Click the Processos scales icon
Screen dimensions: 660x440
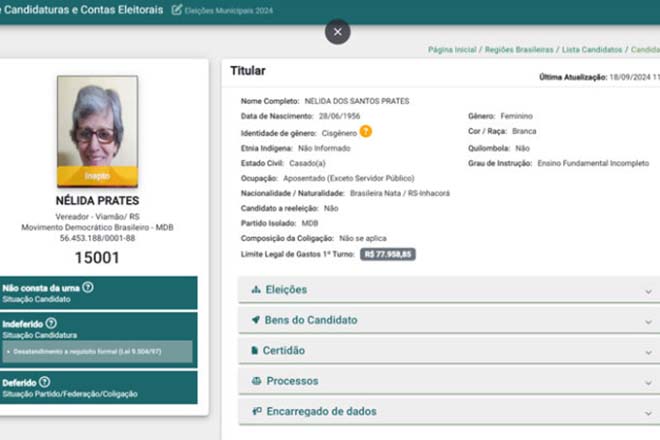(x=256, y=381)
